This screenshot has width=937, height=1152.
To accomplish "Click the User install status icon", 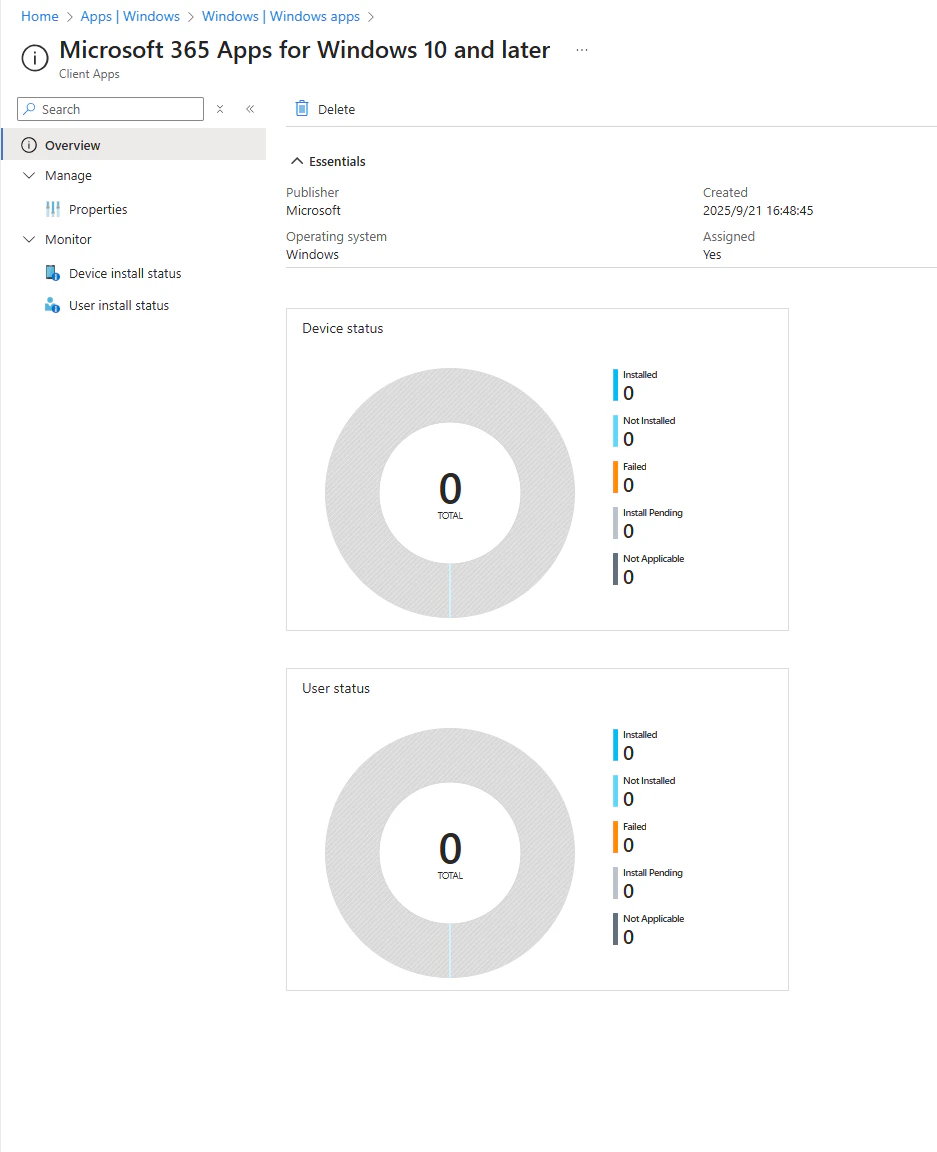I will [x=53, y=305].
